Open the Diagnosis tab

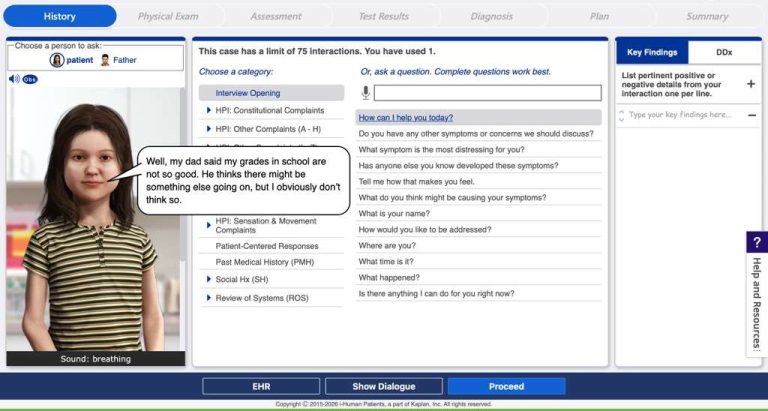tap(491, 16)
